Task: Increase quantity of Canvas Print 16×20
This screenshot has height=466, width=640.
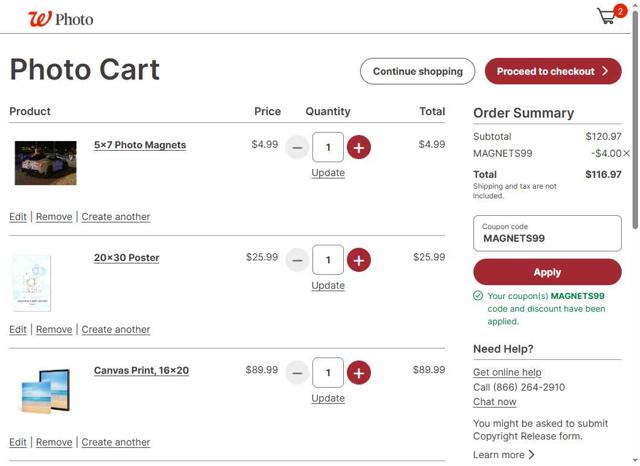Action: pyautogui.click(x=358, y=373)
